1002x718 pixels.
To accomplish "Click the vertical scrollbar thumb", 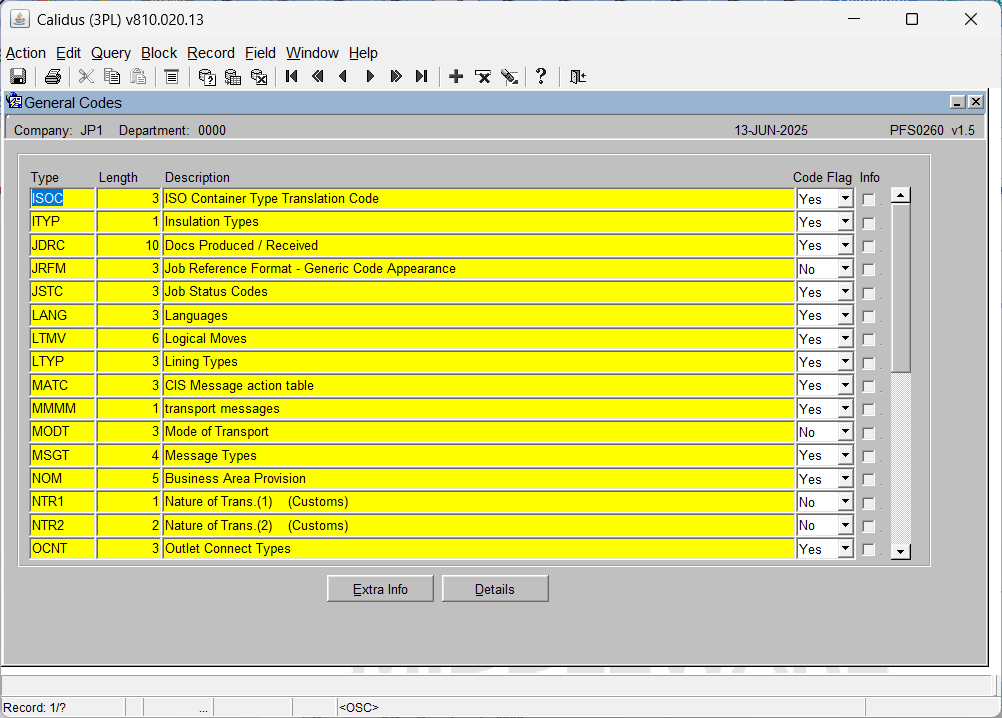I will pos(900,287).
